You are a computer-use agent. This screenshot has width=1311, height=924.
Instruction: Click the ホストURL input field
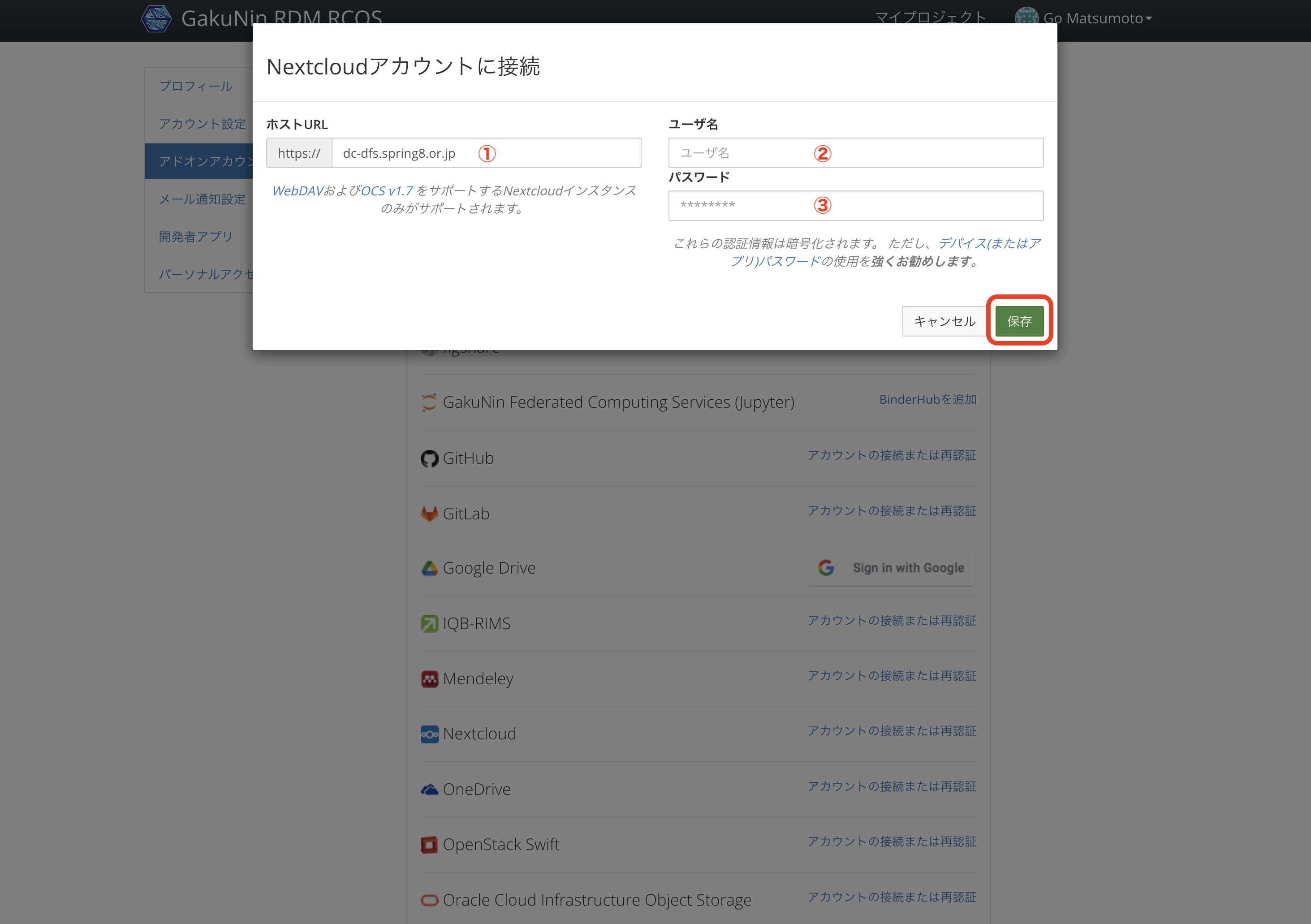tap(486, 152)
